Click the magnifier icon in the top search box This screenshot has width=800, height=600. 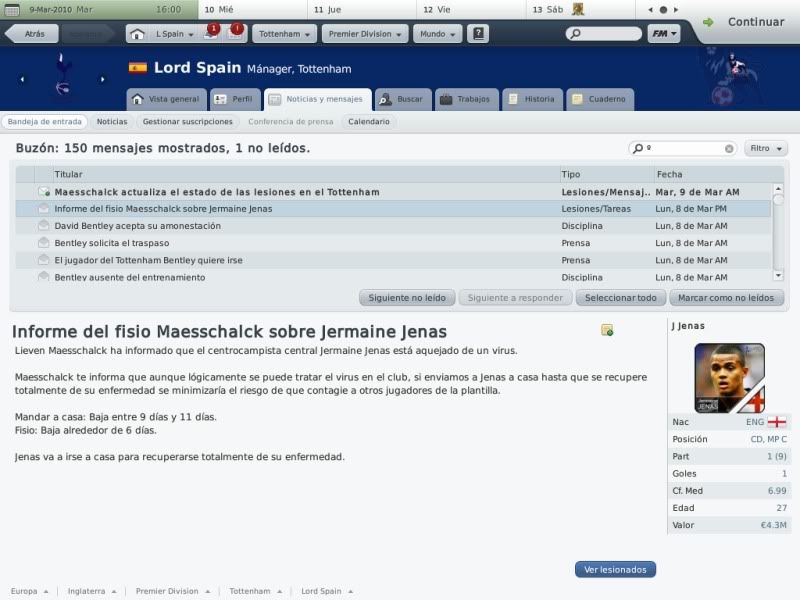576,34
